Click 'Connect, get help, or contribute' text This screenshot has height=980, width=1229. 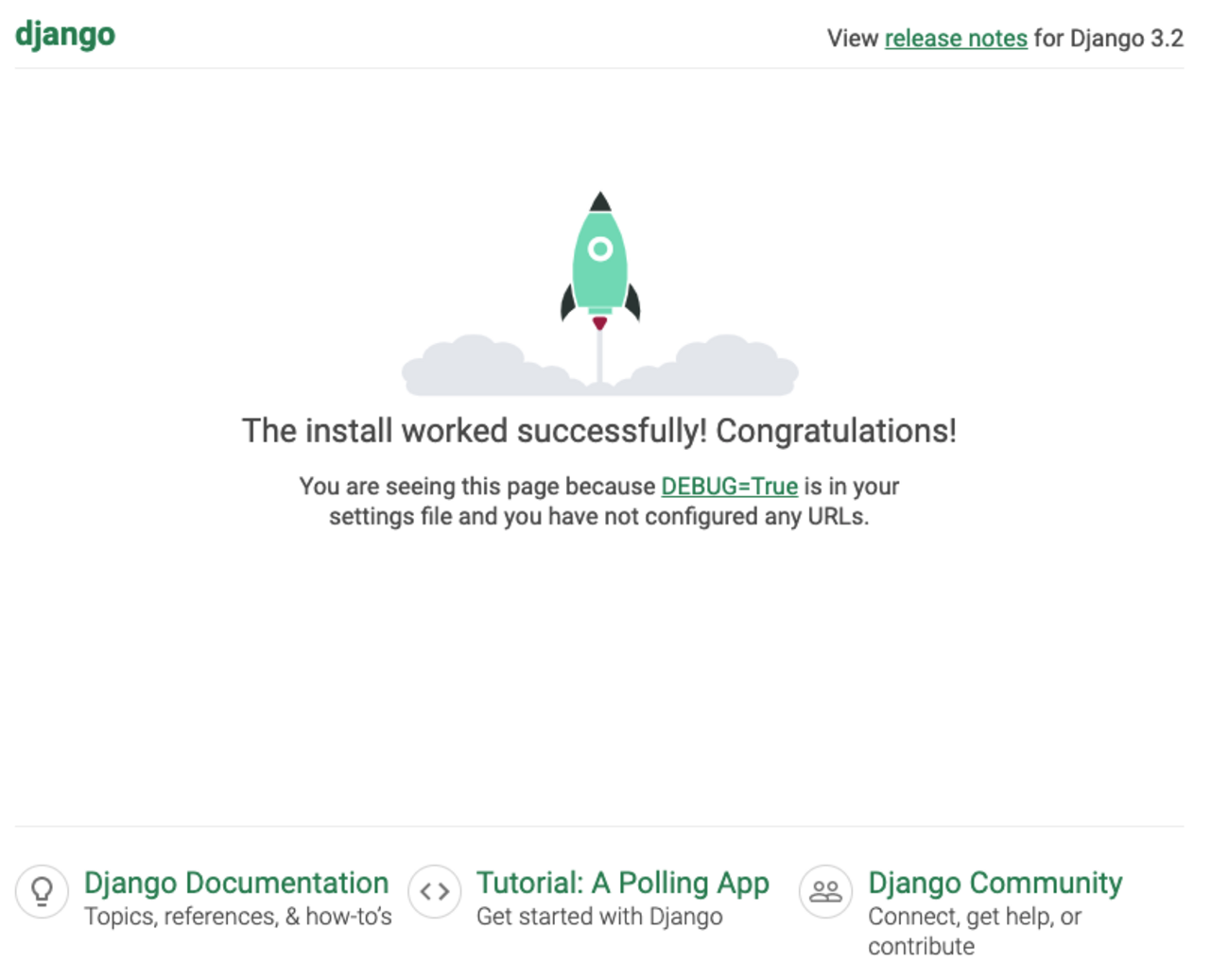pyautogui.click(x=975, y=932)
